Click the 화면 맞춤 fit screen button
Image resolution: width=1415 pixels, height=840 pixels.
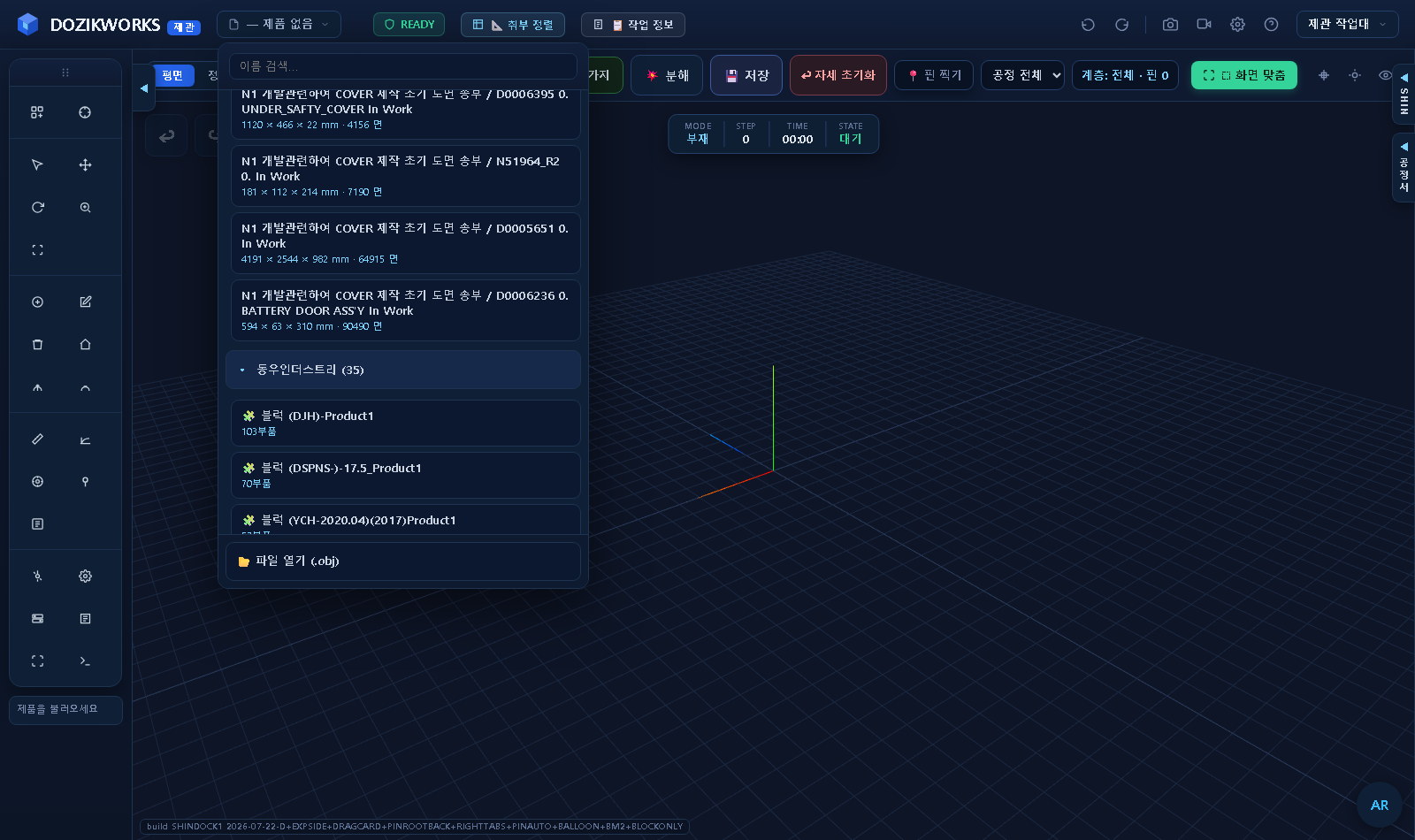[1244, 75]
